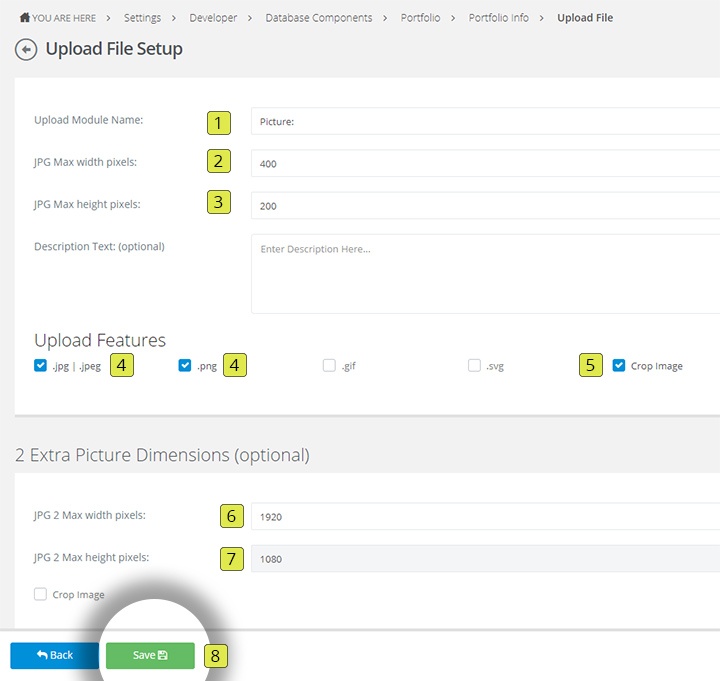Click YOU ARE HERE label
The width and height of the screenshot is (720, 681).
click(64, 18)
